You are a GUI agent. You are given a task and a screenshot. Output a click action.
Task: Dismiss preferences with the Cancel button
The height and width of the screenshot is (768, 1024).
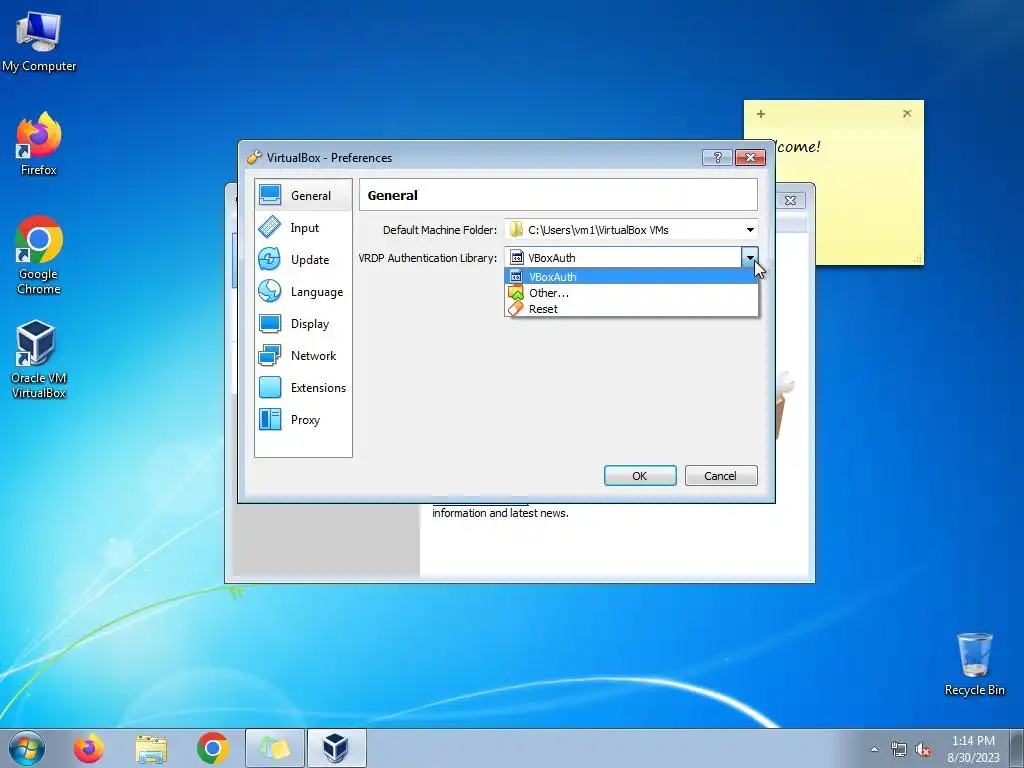click(721, 475)
